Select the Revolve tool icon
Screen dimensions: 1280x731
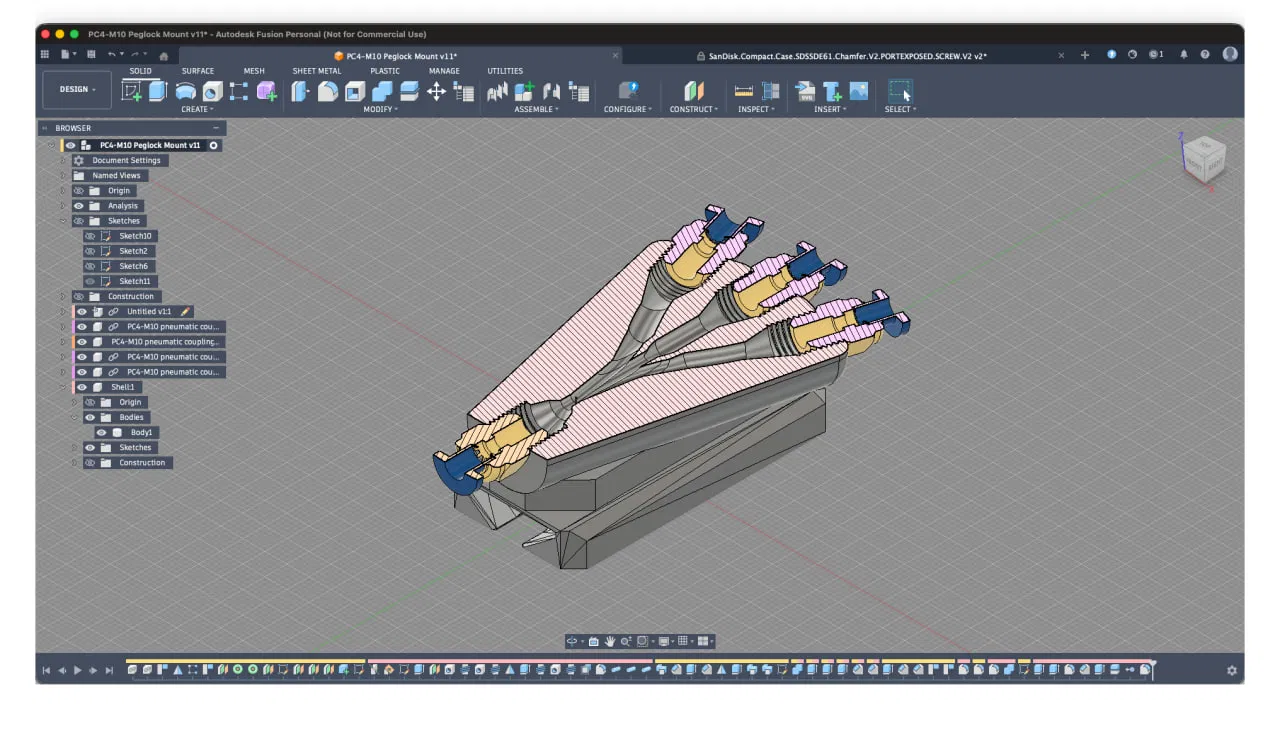[x=185, y=91]
